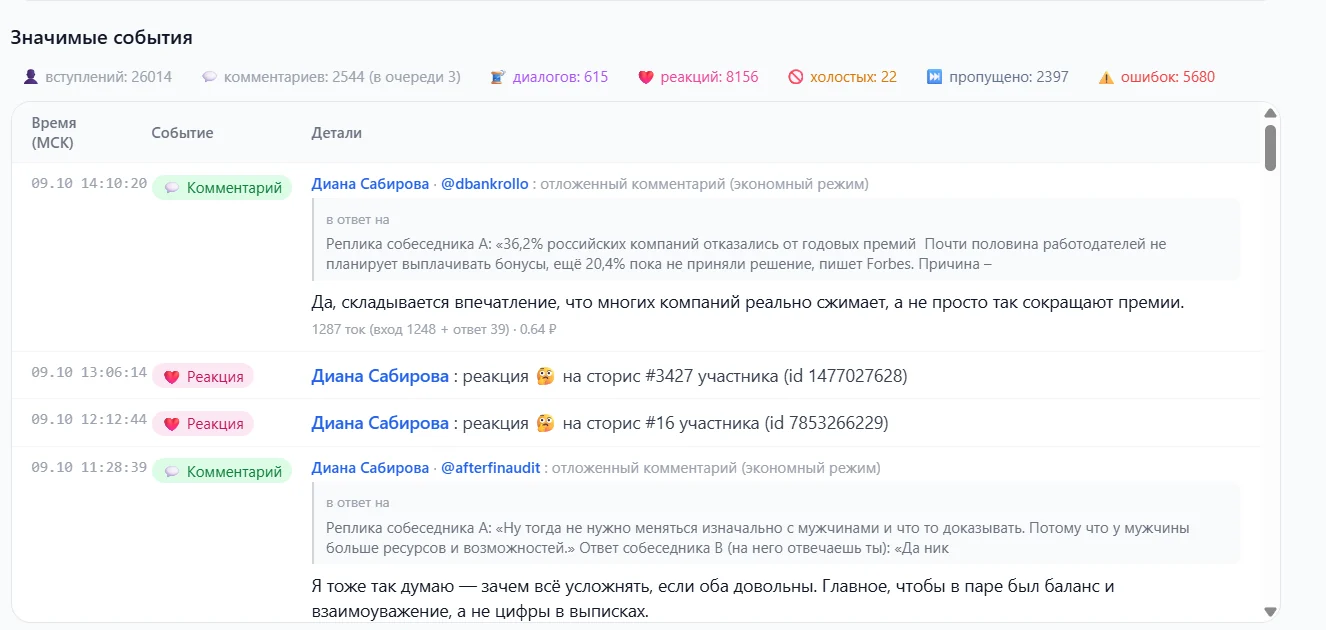
Task: Filter by холостых: 22 counter
Action: pyautogui.click(x=842, y=77)
